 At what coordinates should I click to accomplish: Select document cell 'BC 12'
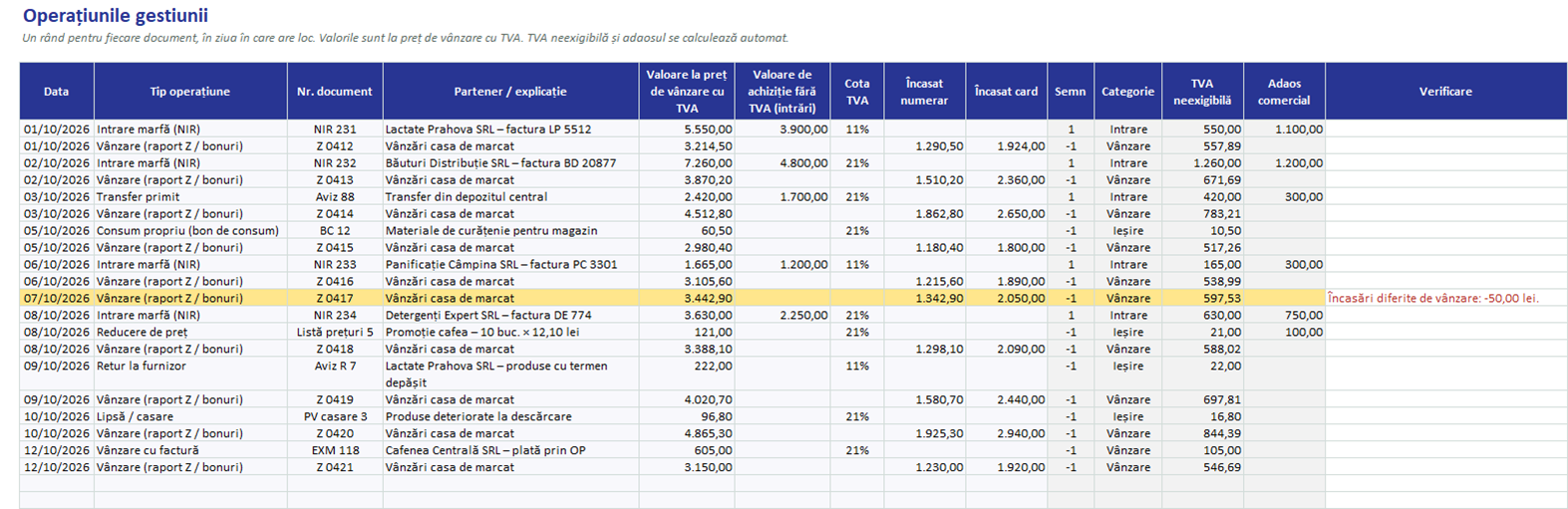point(335,231)
